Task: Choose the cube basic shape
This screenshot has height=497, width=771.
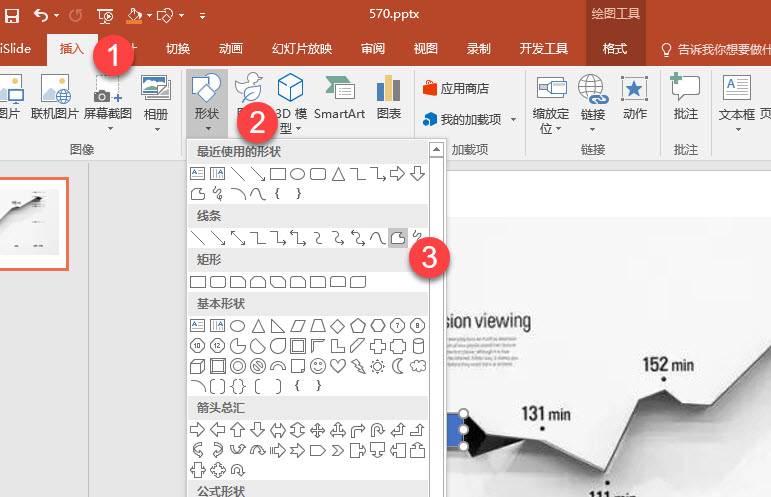Action: pyautogui.click(x=197, y=366)
